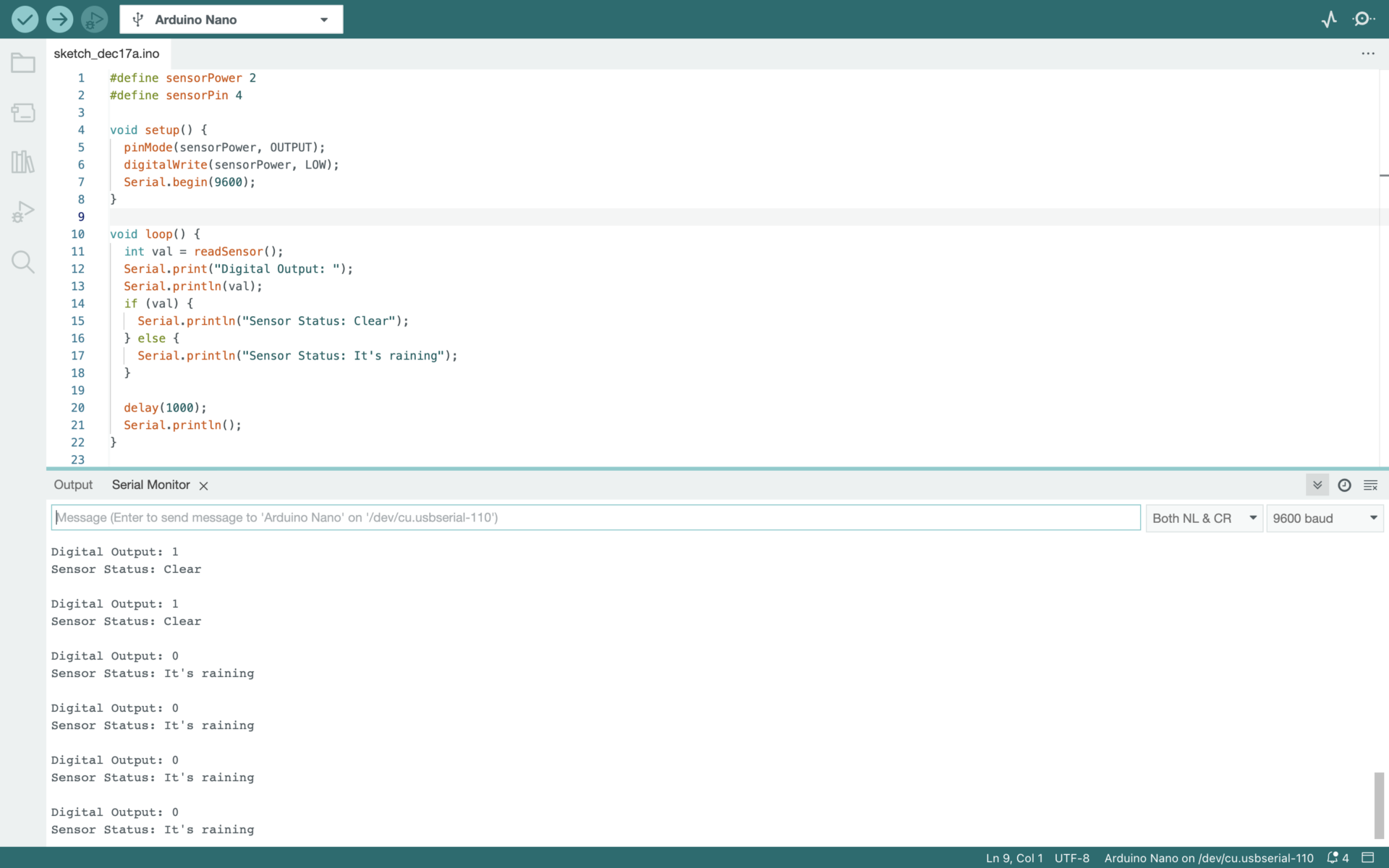Screen dimensions: 1389x868
Task: Switch to the Output tab
Action: click(73, 485)
